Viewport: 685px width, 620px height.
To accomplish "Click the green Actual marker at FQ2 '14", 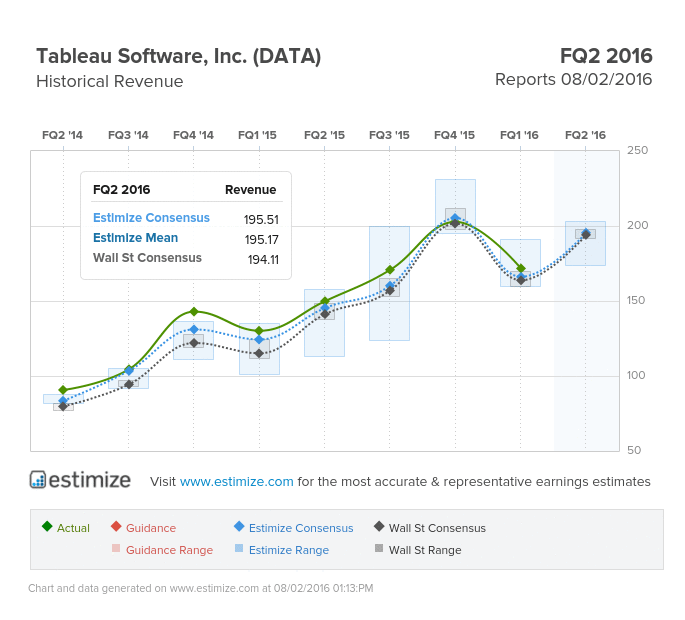I will click(x=63, y=390).
